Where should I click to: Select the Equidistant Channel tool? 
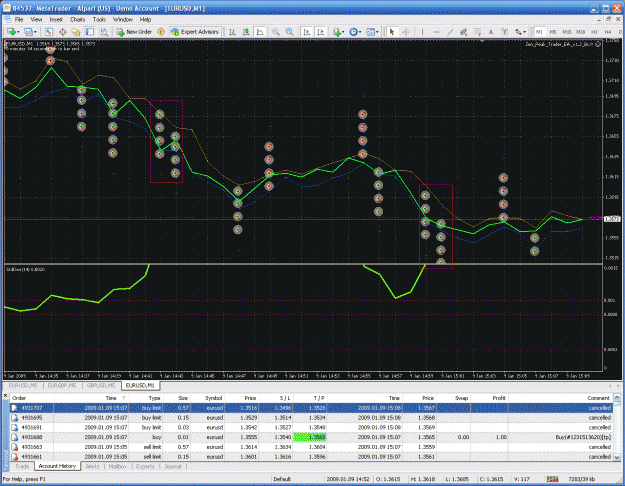pyautogui.click(x=463, y=32)
